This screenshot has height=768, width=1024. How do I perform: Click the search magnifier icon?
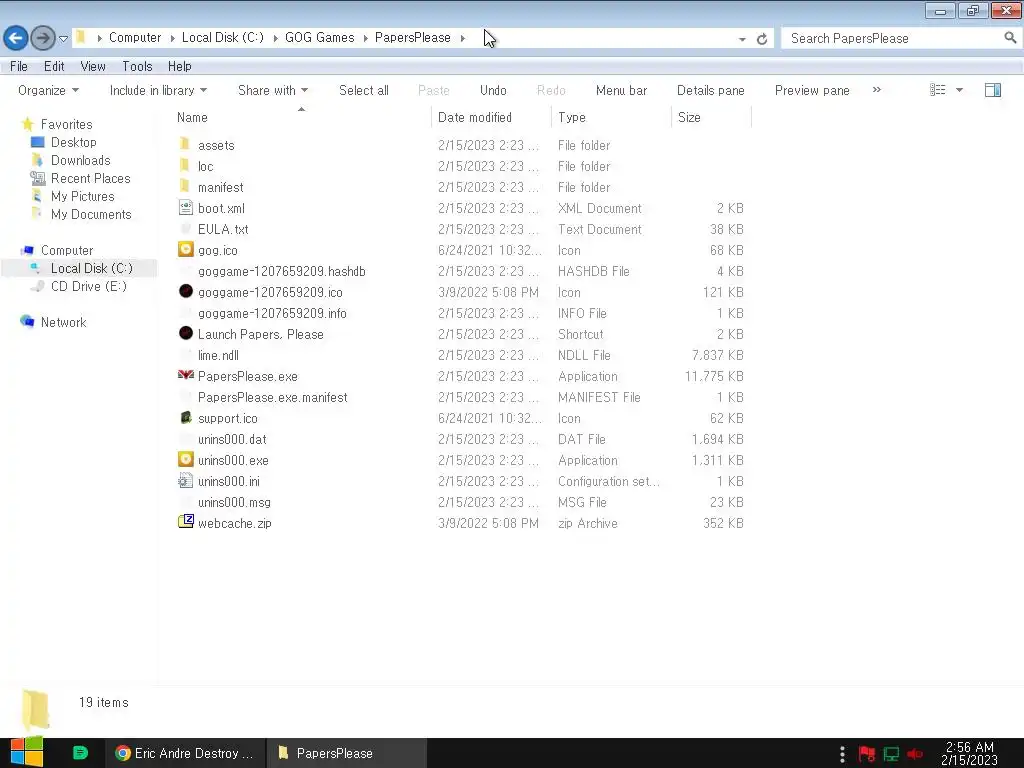(1010, 38)
